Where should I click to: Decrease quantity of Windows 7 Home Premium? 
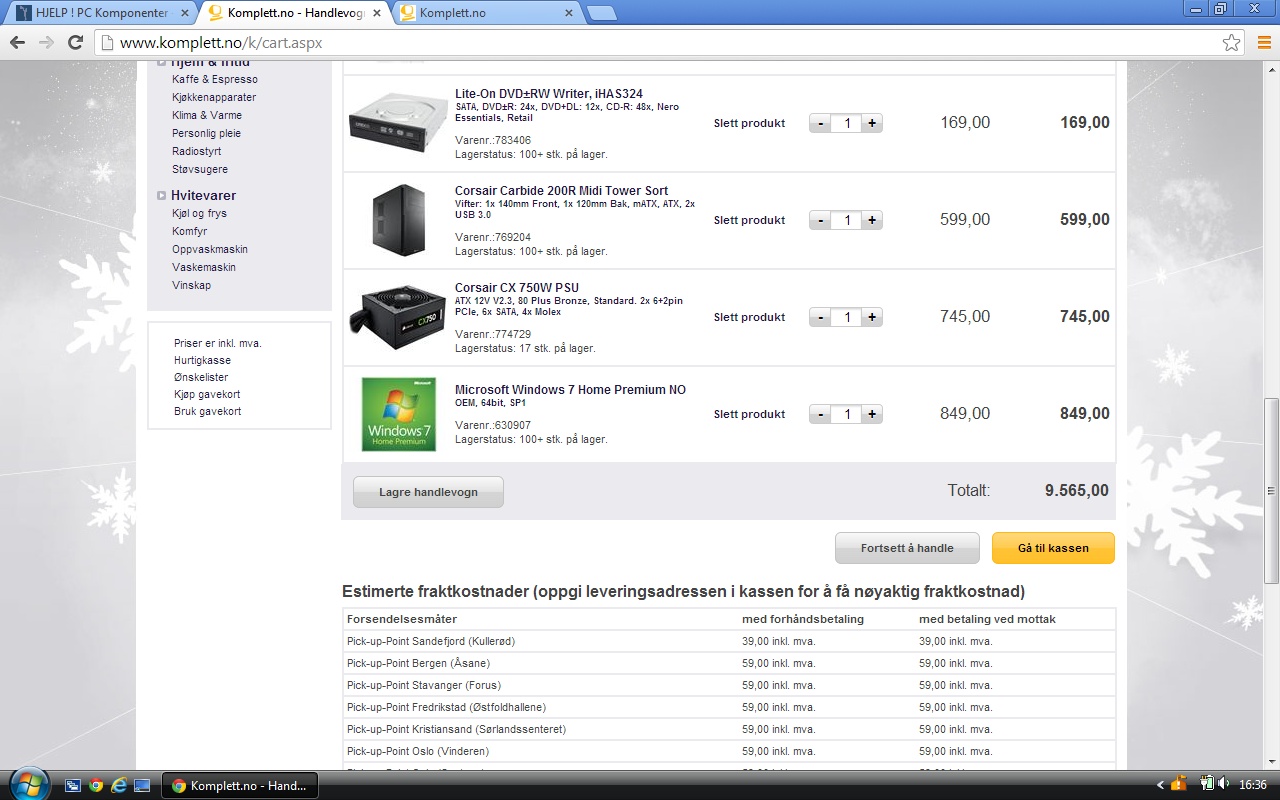pos(820,414)
